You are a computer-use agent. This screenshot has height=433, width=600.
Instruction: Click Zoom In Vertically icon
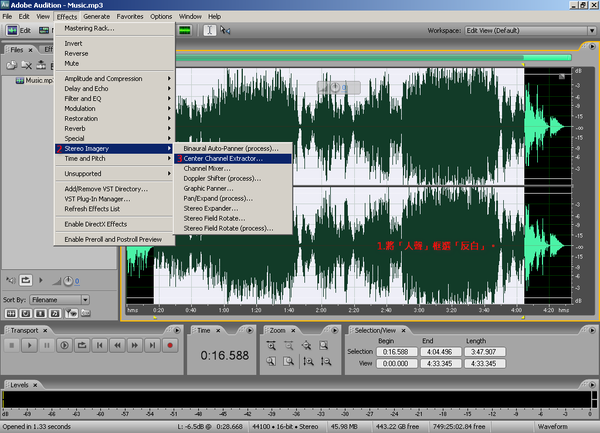tap(308, 361)
